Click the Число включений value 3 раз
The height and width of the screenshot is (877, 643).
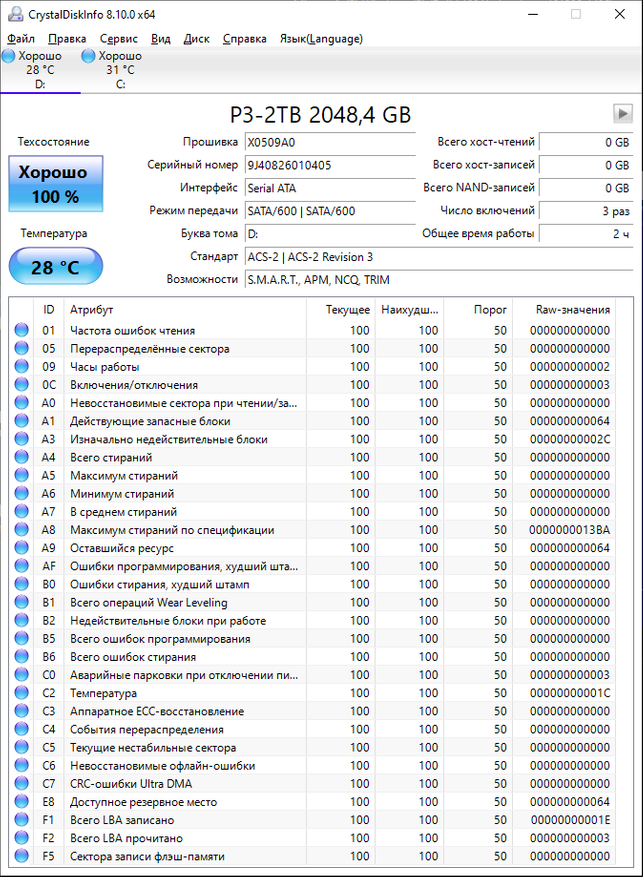click(x=586, y=211)
